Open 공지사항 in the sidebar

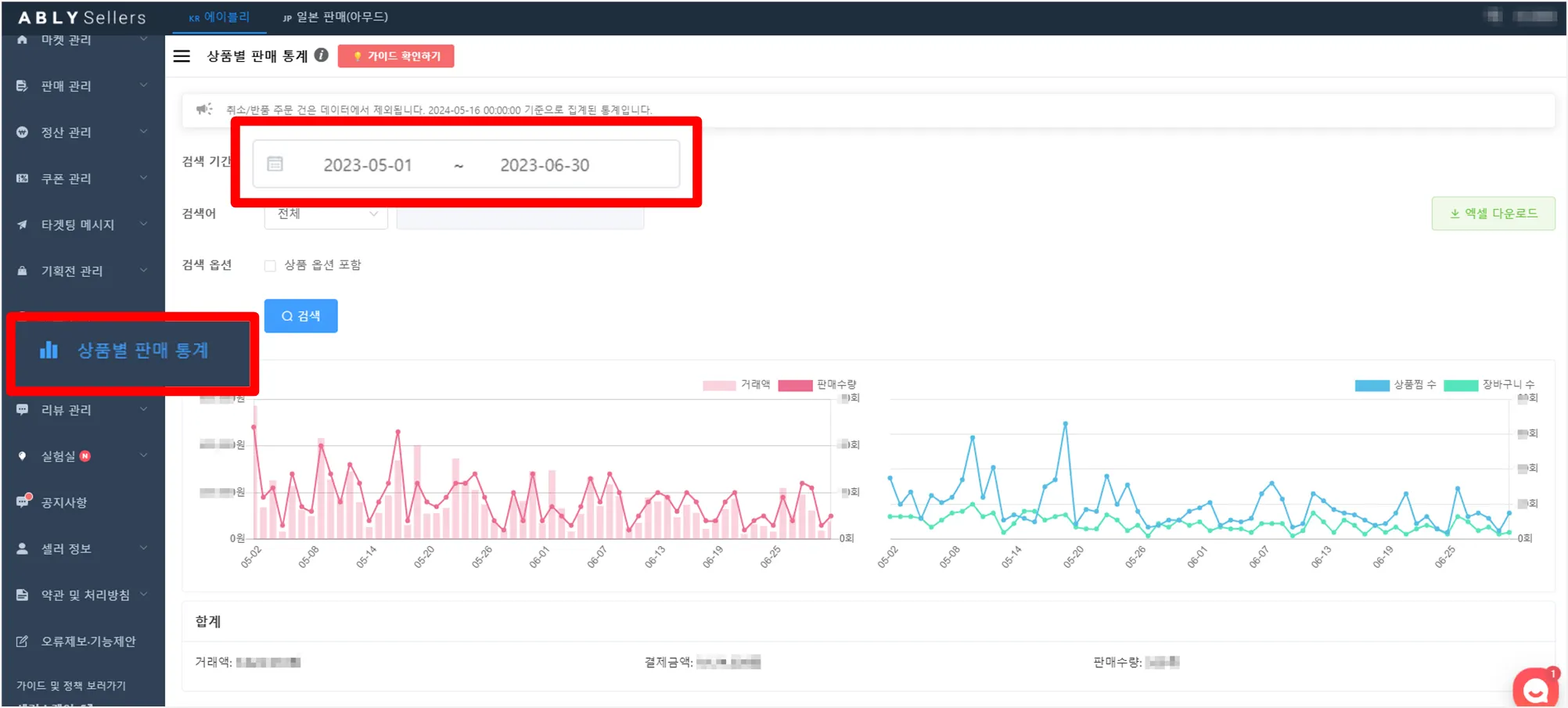(x=64, y=502)
